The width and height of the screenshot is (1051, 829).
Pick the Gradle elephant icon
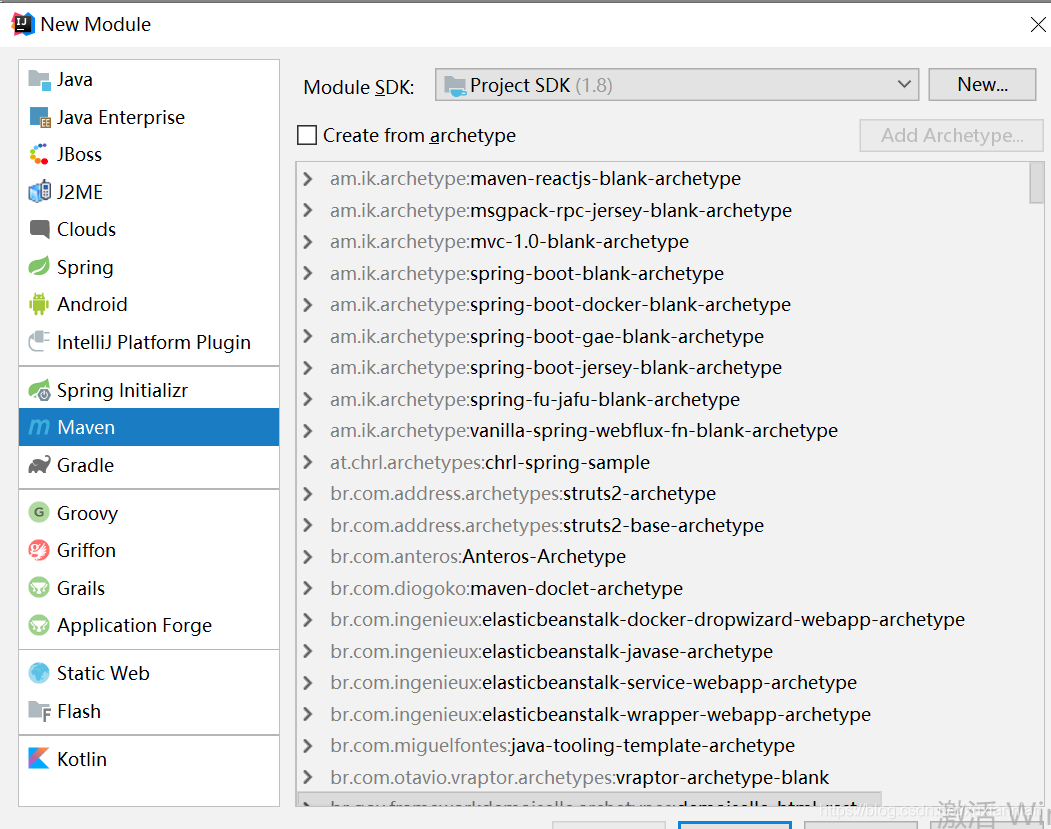pyautogui.click(x=39, y=465)
